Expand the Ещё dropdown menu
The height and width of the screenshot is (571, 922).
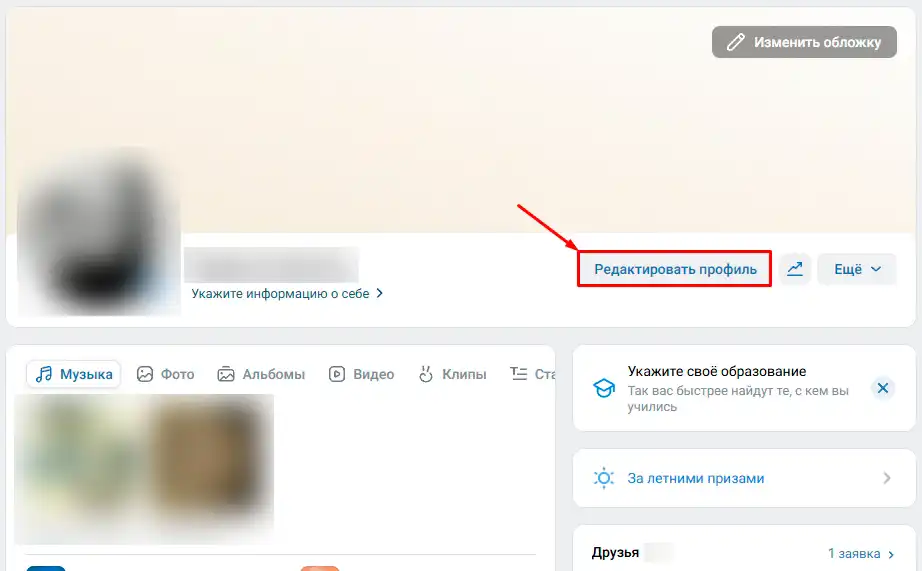[x=857, y=269]
